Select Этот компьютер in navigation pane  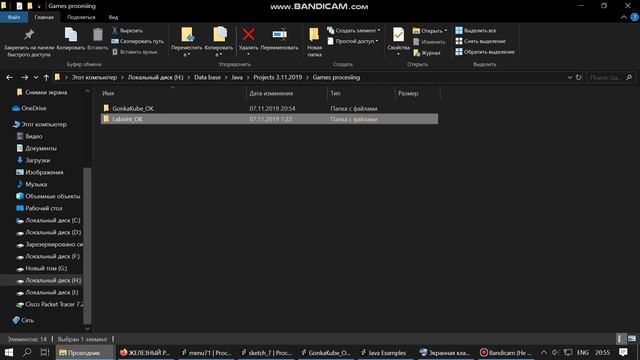(40, 124)
